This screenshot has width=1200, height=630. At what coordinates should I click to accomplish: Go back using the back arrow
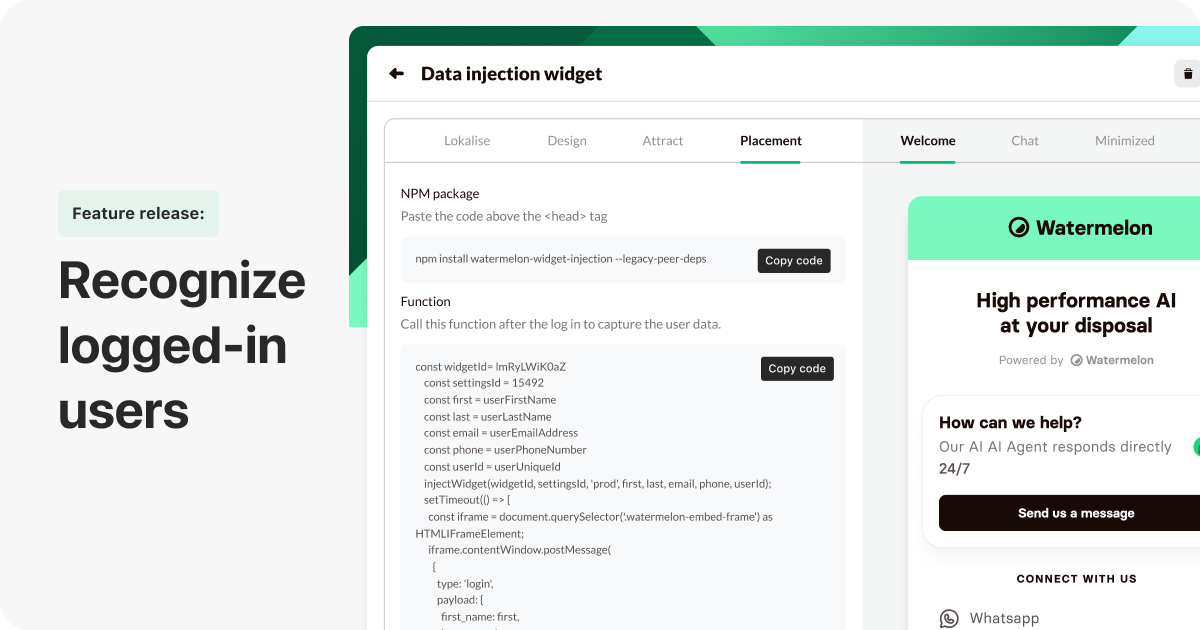[x=395, y=73]
